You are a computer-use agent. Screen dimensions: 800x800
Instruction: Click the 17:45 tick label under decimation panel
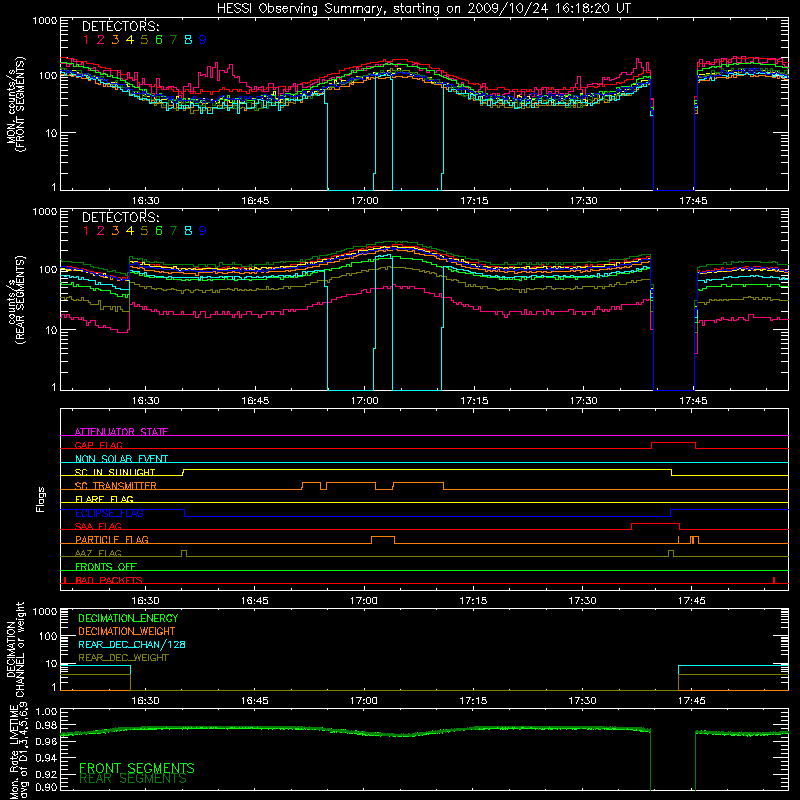[x=691, y=701]
